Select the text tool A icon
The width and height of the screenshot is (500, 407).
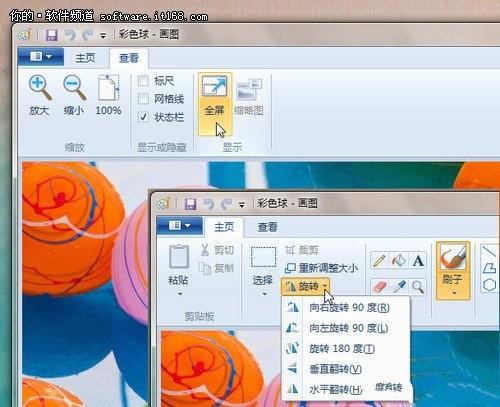[418, 260]
